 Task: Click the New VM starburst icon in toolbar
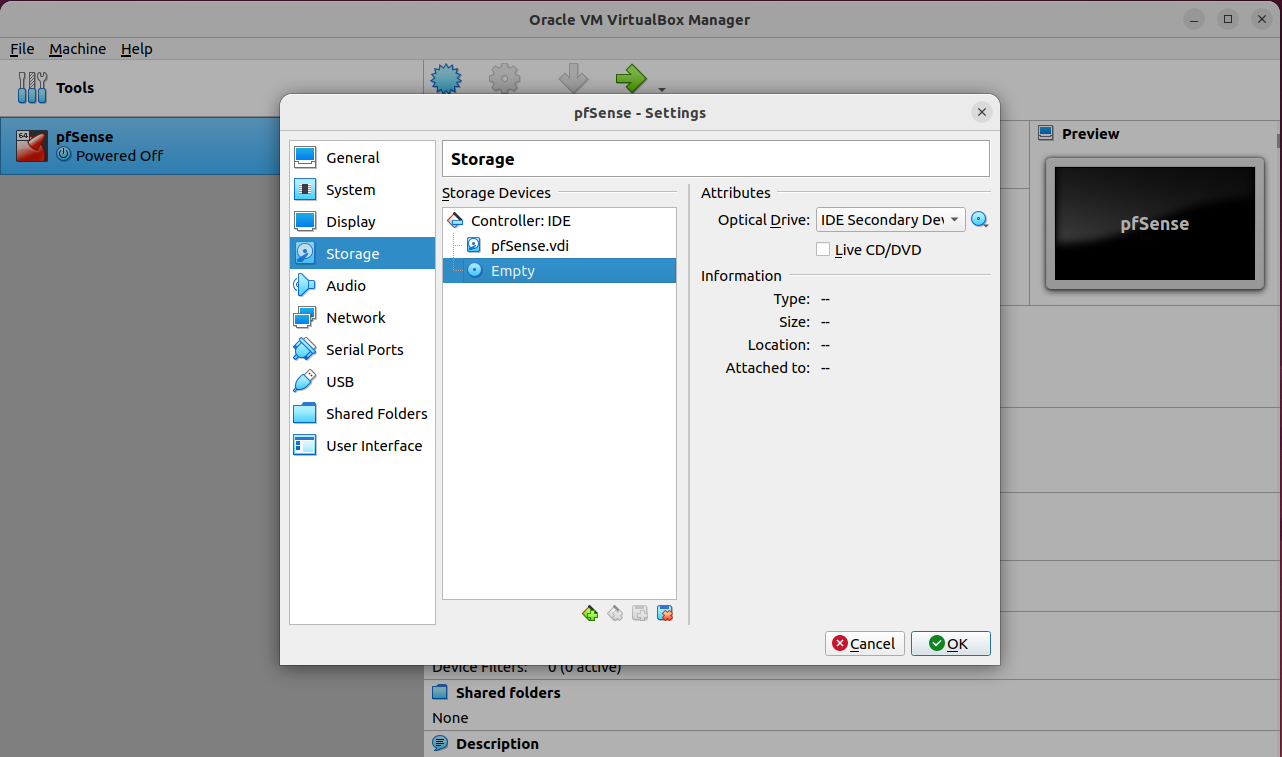click(446, 79)
